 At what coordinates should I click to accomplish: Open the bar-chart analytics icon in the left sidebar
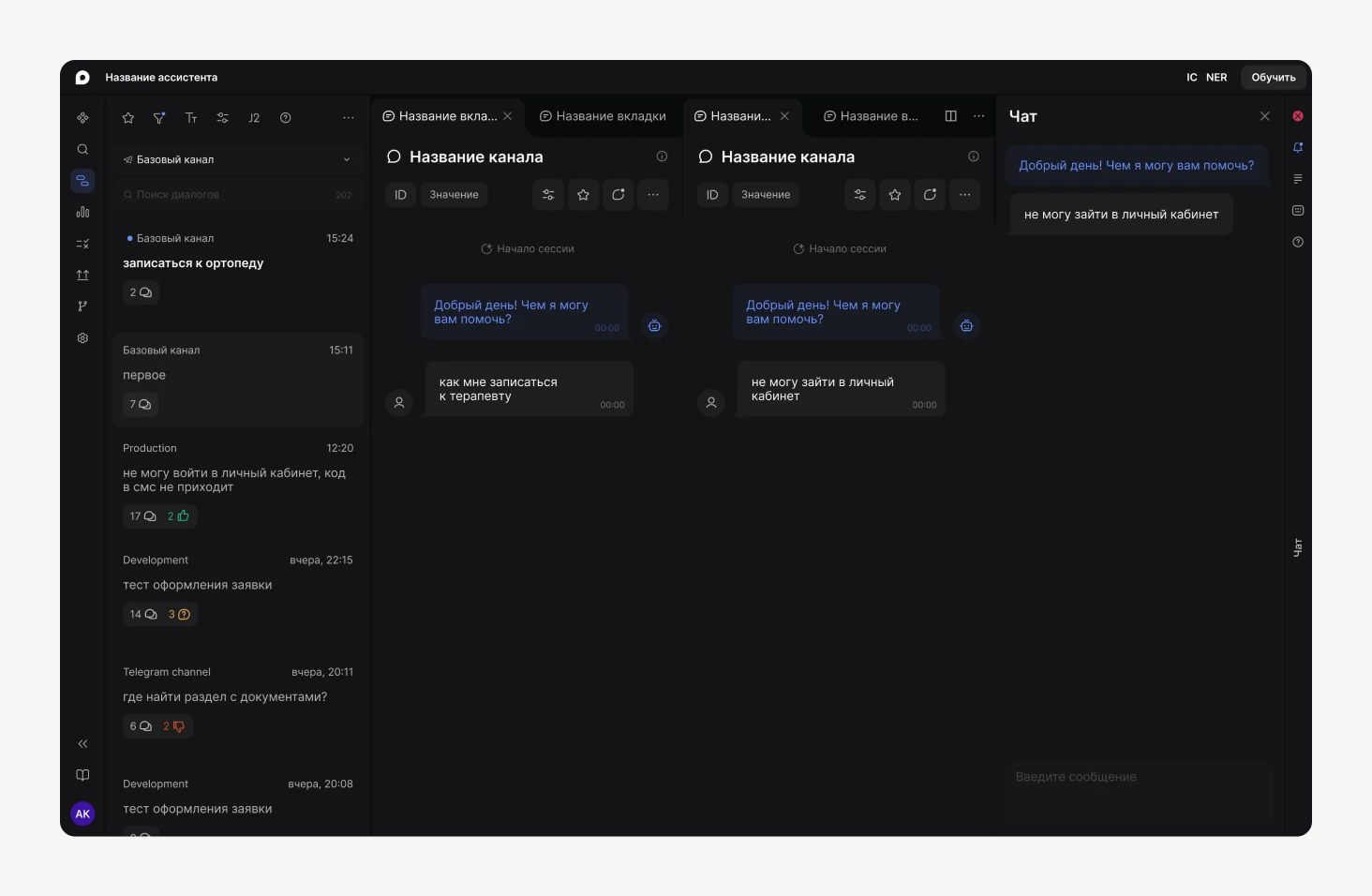[82, 212]
